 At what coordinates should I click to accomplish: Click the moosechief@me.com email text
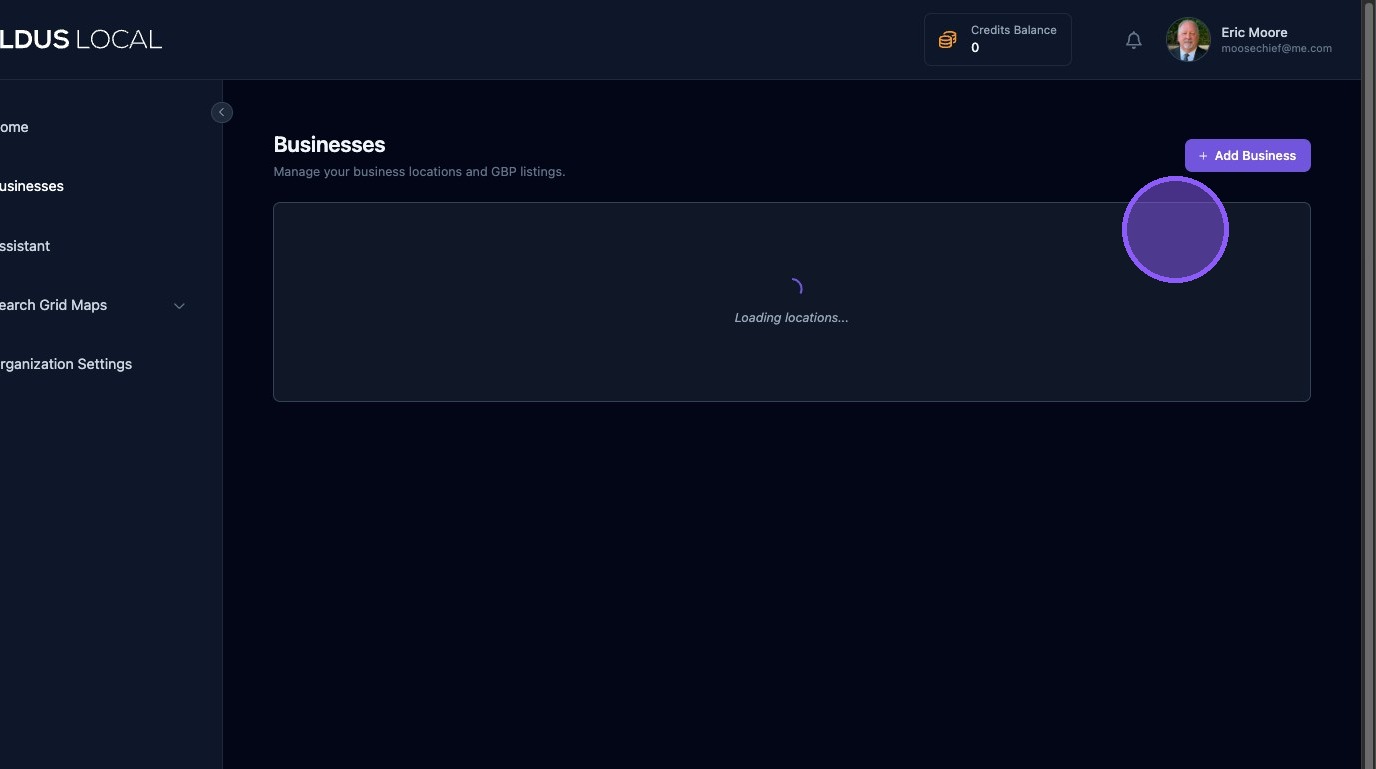(1276, 48)
